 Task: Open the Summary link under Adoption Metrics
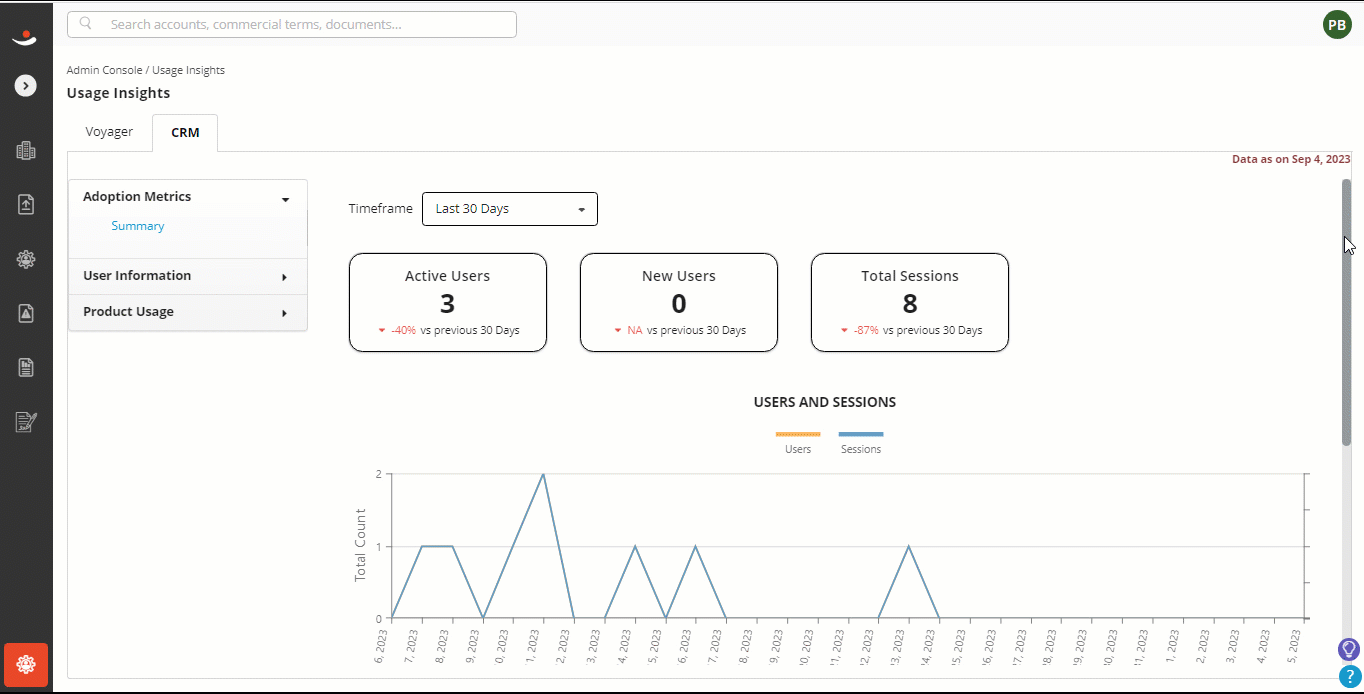(x=138, y=226)
